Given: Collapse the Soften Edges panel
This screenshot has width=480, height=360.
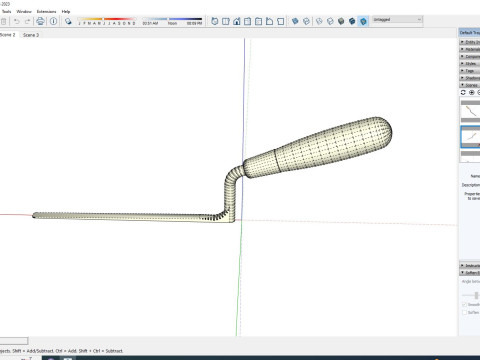Looking at the screenshot, I should point(470,273).
